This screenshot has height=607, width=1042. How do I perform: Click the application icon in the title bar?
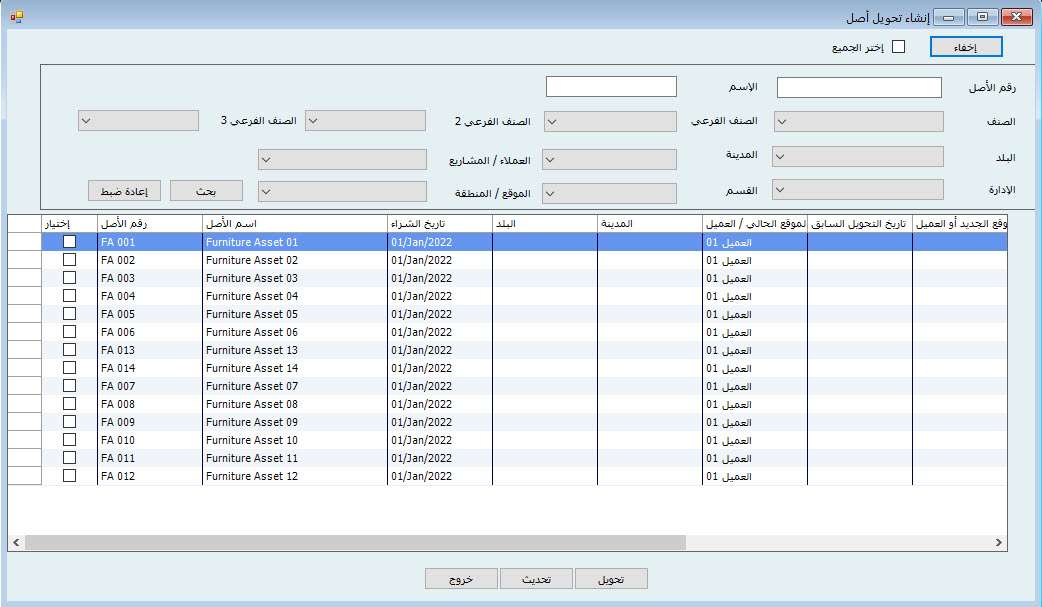[17, 17]
